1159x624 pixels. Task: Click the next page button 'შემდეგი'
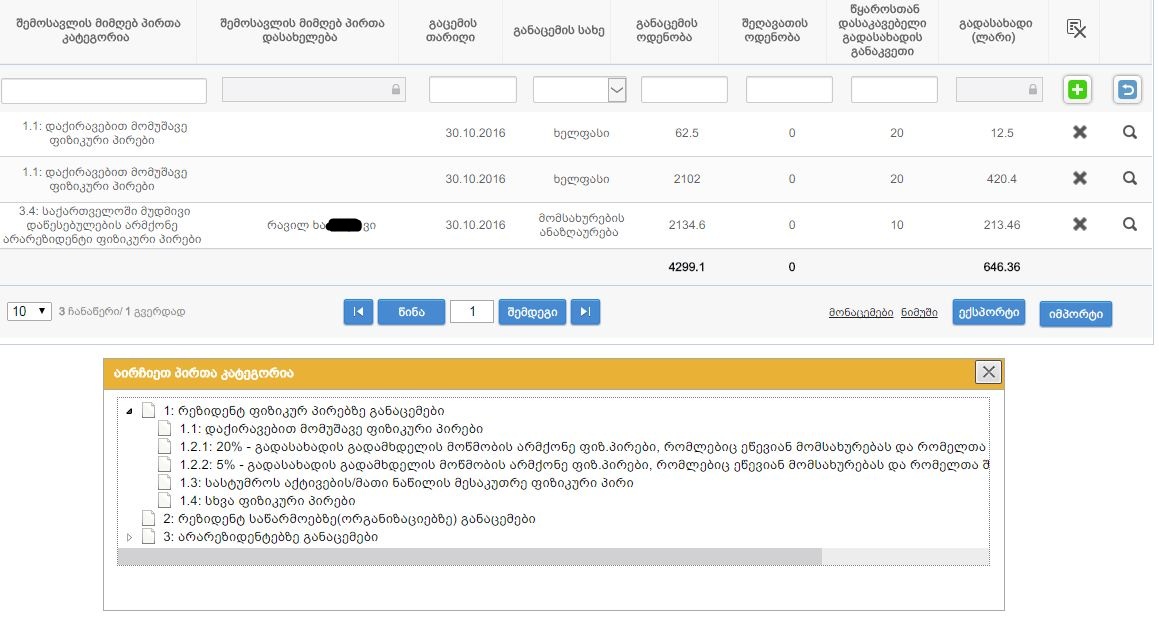(x=532, y=312)
